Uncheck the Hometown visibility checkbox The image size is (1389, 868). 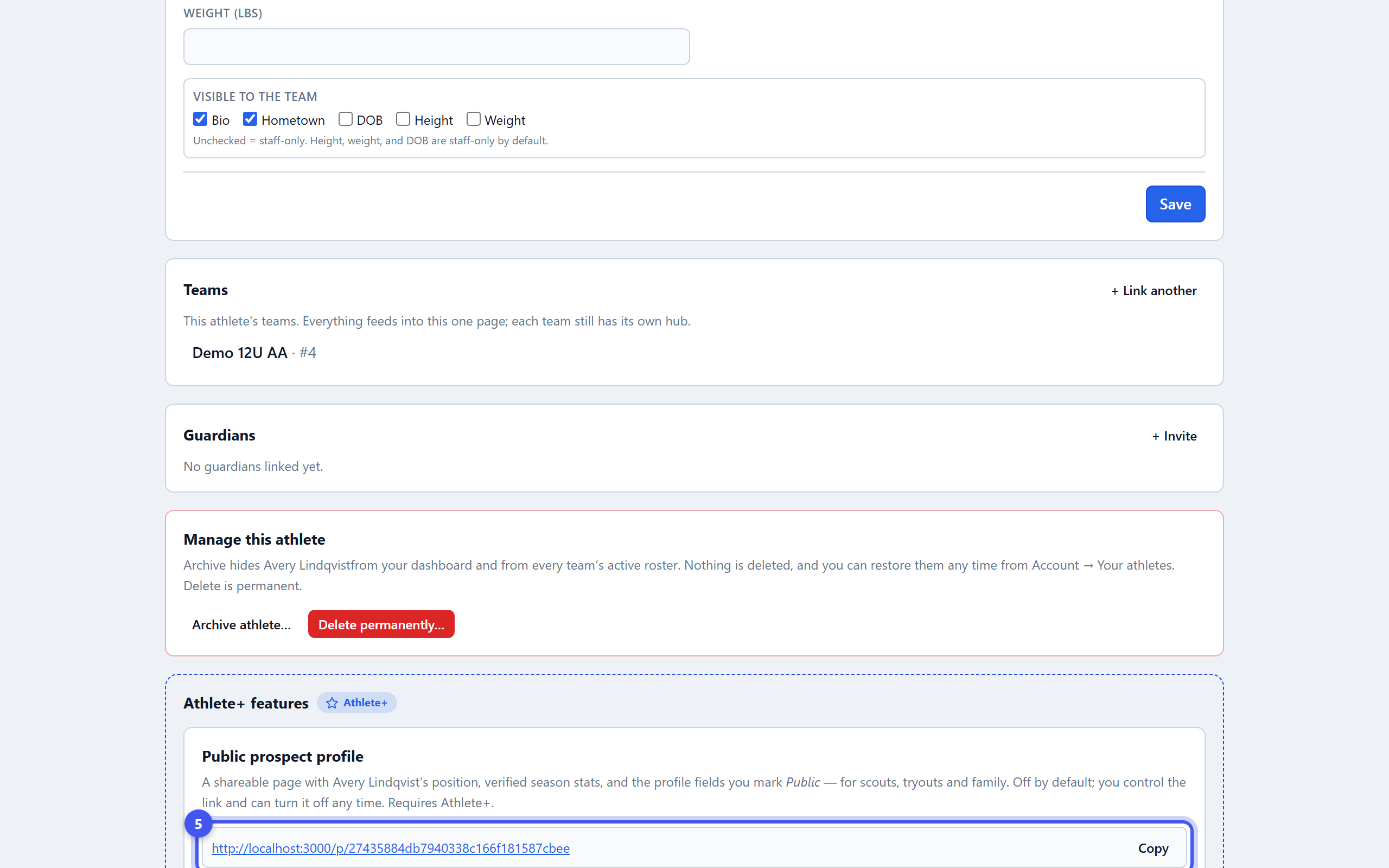click(x=250, y=119)
